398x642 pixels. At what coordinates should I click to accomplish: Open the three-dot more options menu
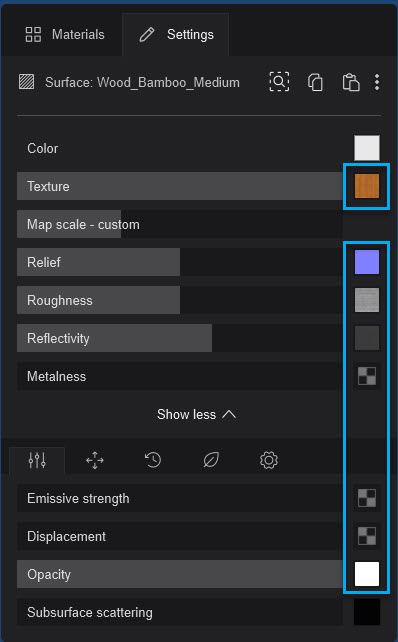377,82
